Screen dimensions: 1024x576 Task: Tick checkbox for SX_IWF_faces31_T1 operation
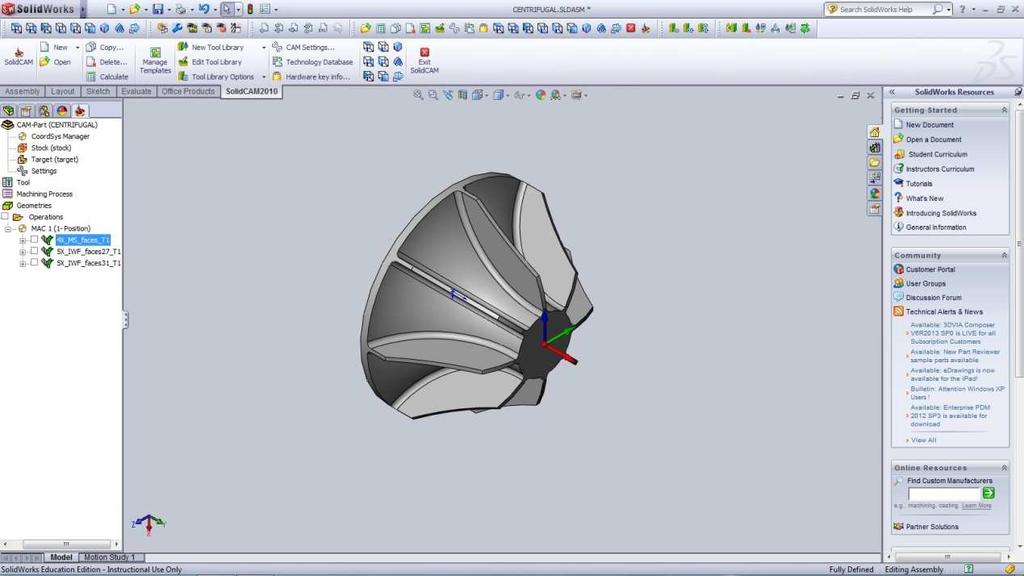click(34, 263)
